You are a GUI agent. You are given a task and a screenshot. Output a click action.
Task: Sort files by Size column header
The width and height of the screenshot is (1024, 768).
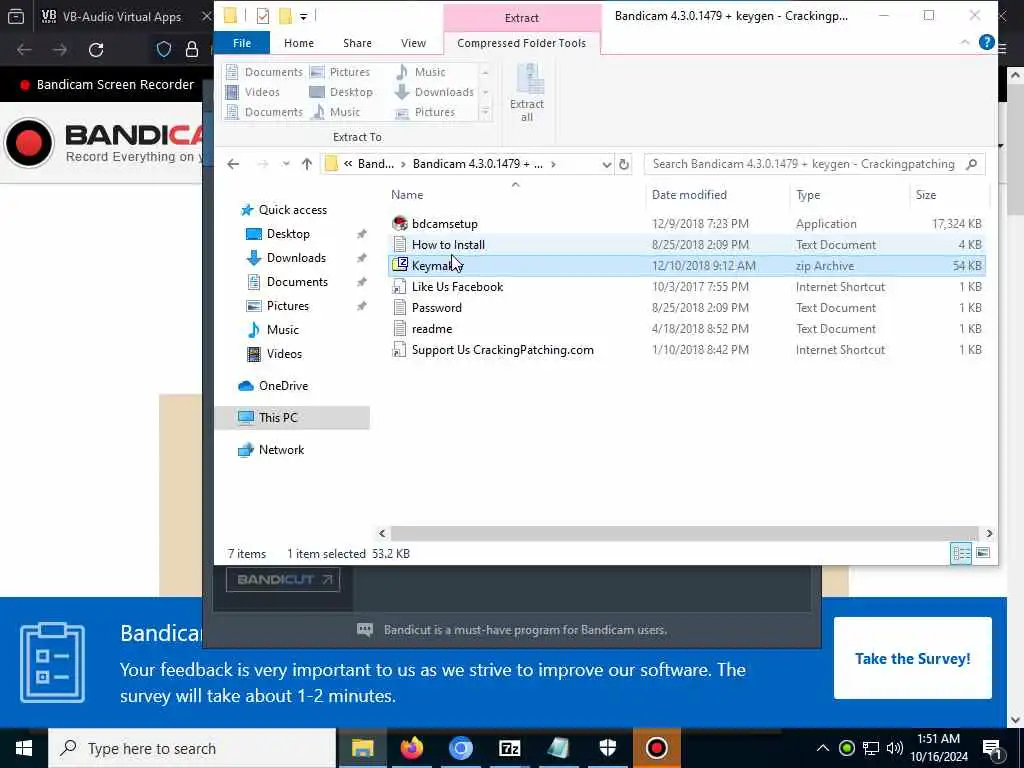[x=925, y=195]
